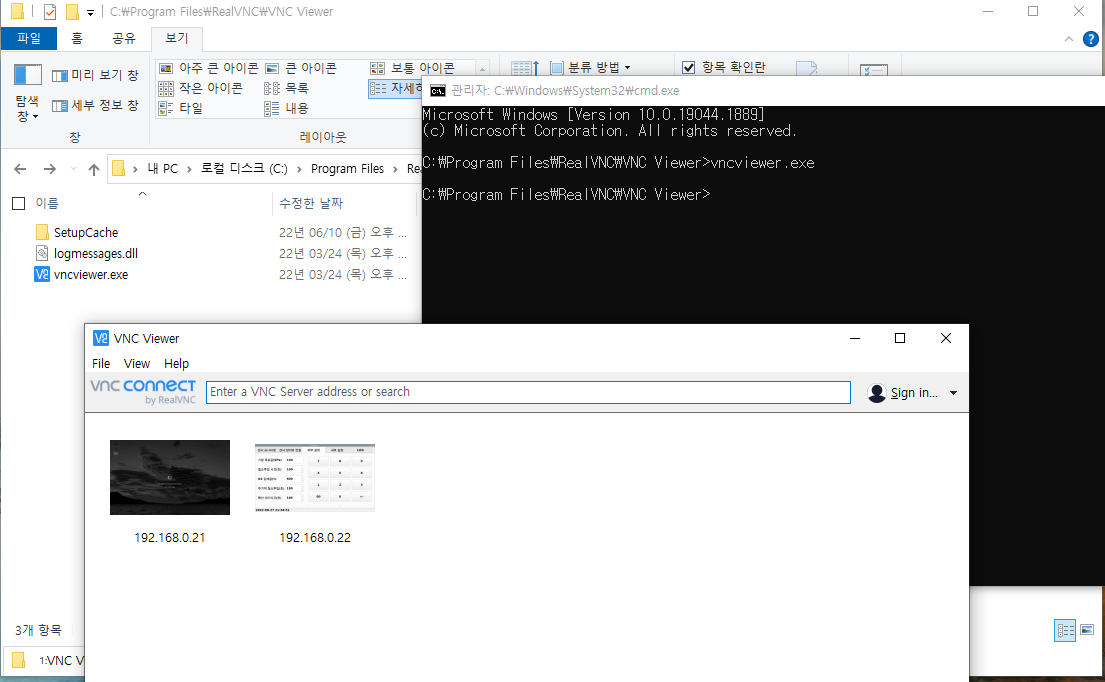
Task: Select Medium icons (보통 아이콘) layout
Action: [x=413, y=68]
